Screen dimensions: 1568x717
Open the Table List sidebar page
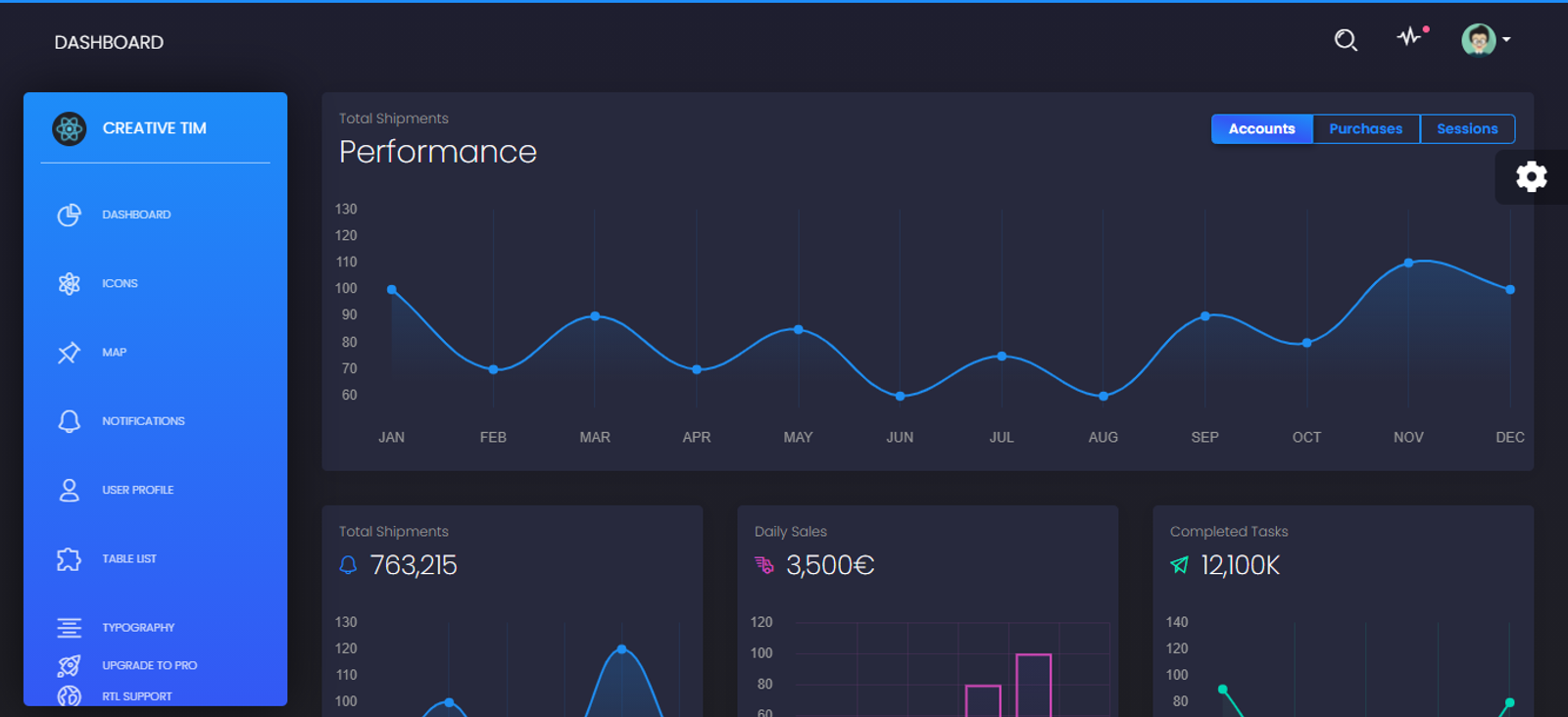click(x=129, y=559)
